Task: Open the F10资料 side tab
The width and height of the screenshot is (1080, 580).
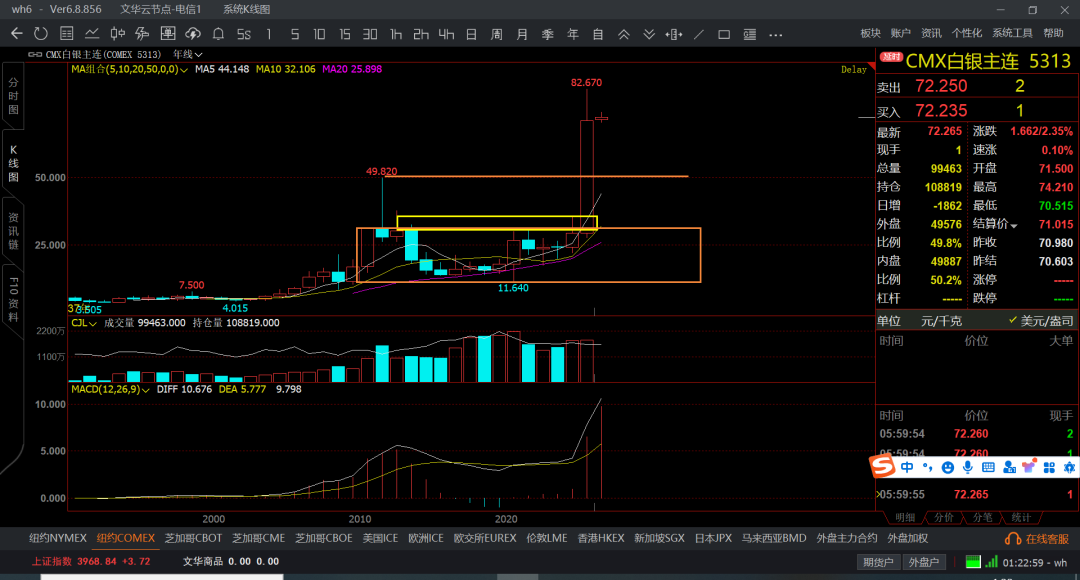Action: point(13,300)
